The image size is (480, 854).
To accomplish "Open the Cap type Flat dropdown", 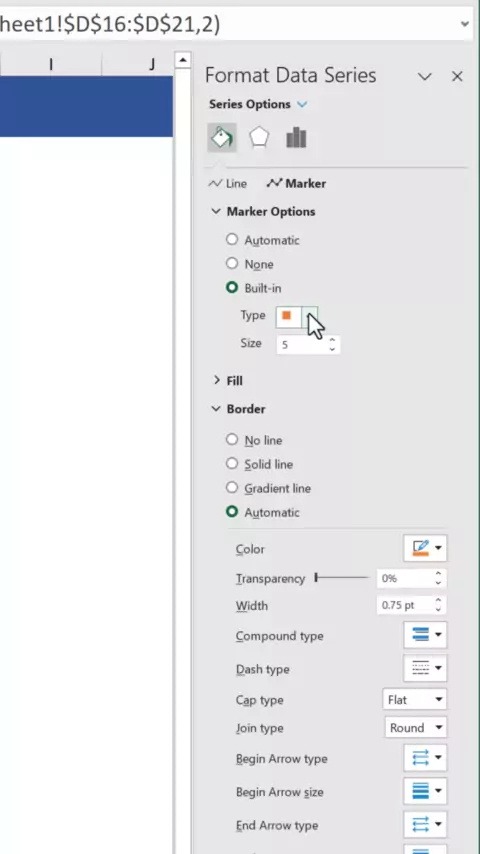I will [x=415, y=699].
